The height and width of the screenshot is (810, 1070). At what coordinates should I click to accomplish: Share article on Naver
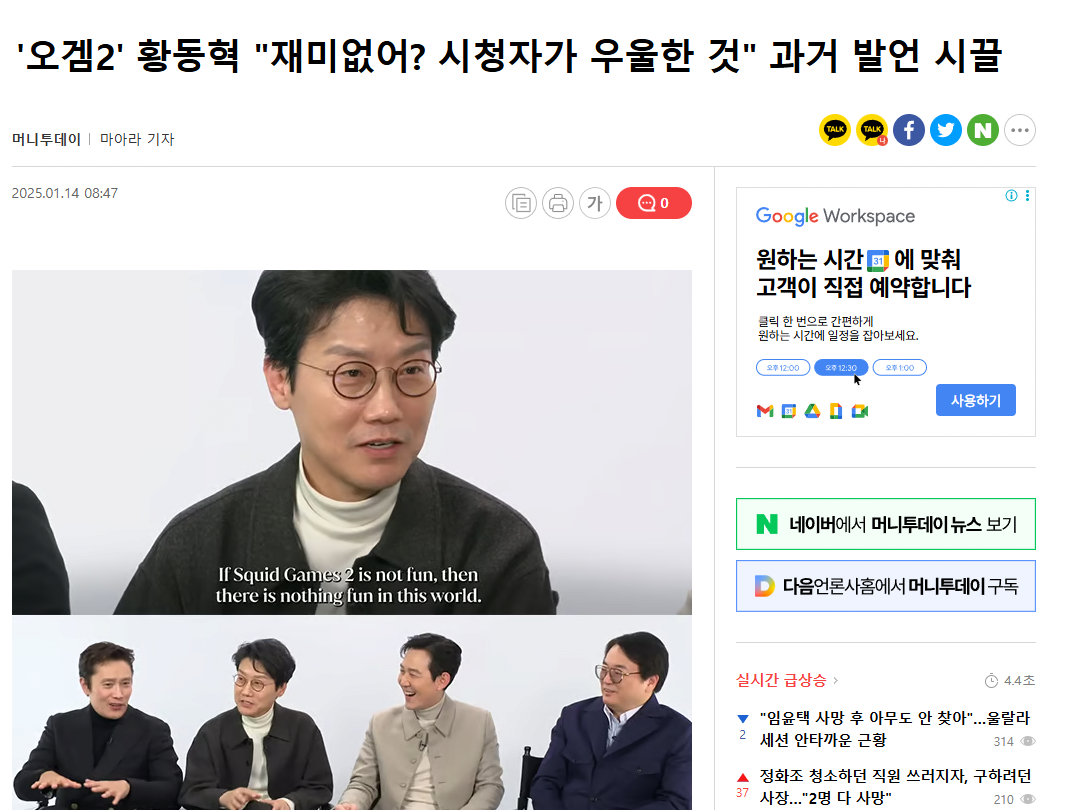click(x=983, y=130)
